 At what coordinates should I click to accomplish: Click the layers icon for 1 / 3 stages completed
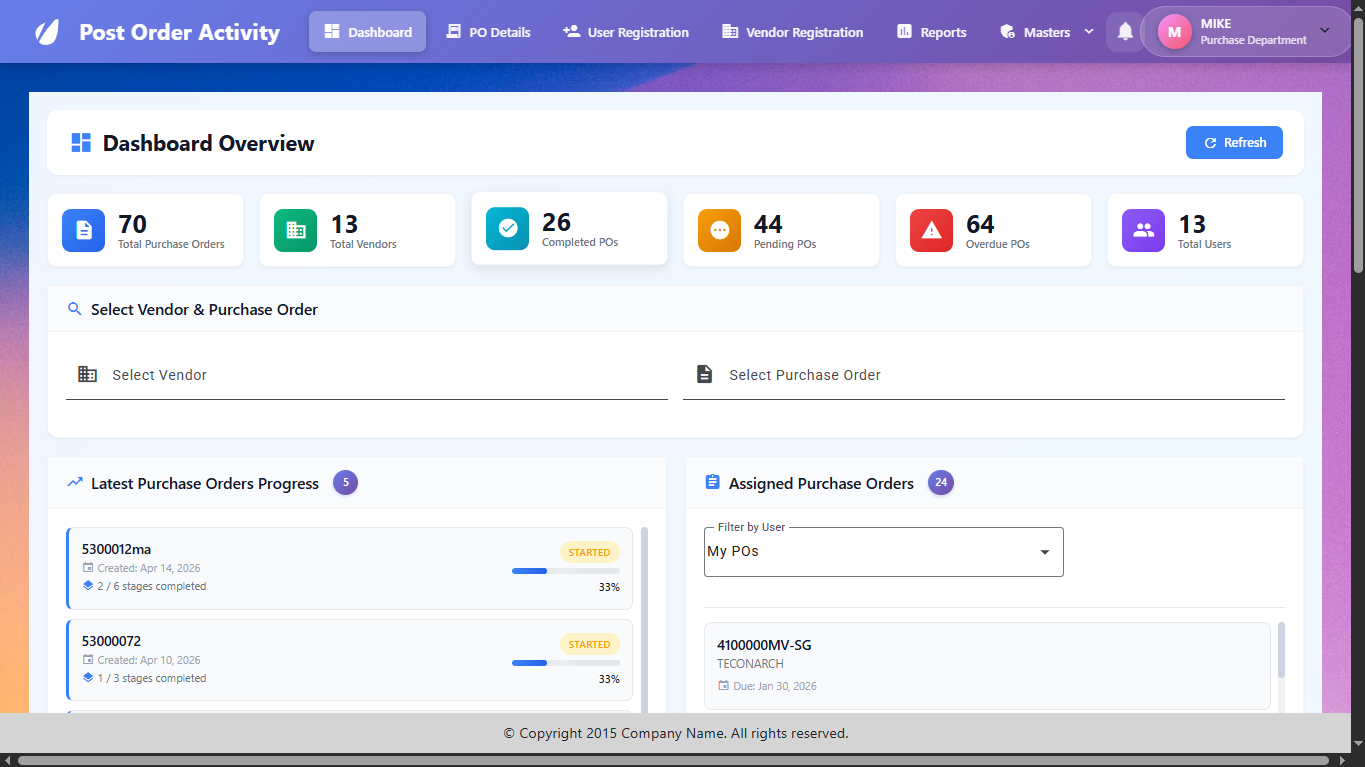click(88, 678)
